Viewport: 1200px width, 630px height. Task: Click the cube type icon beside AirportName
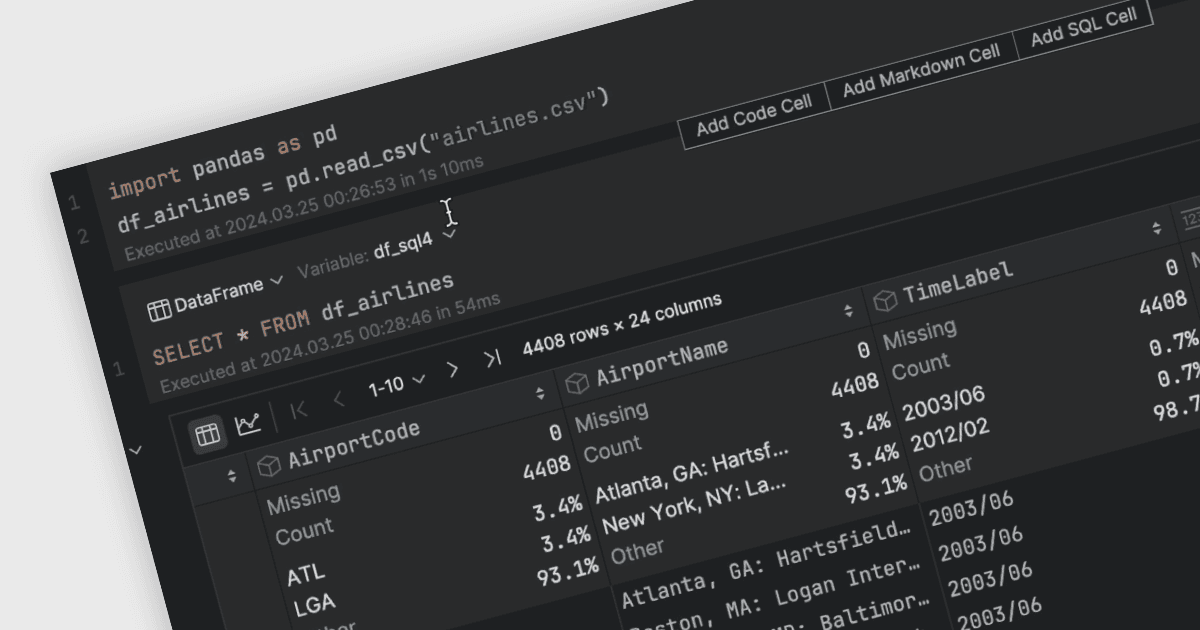point(576,384)
